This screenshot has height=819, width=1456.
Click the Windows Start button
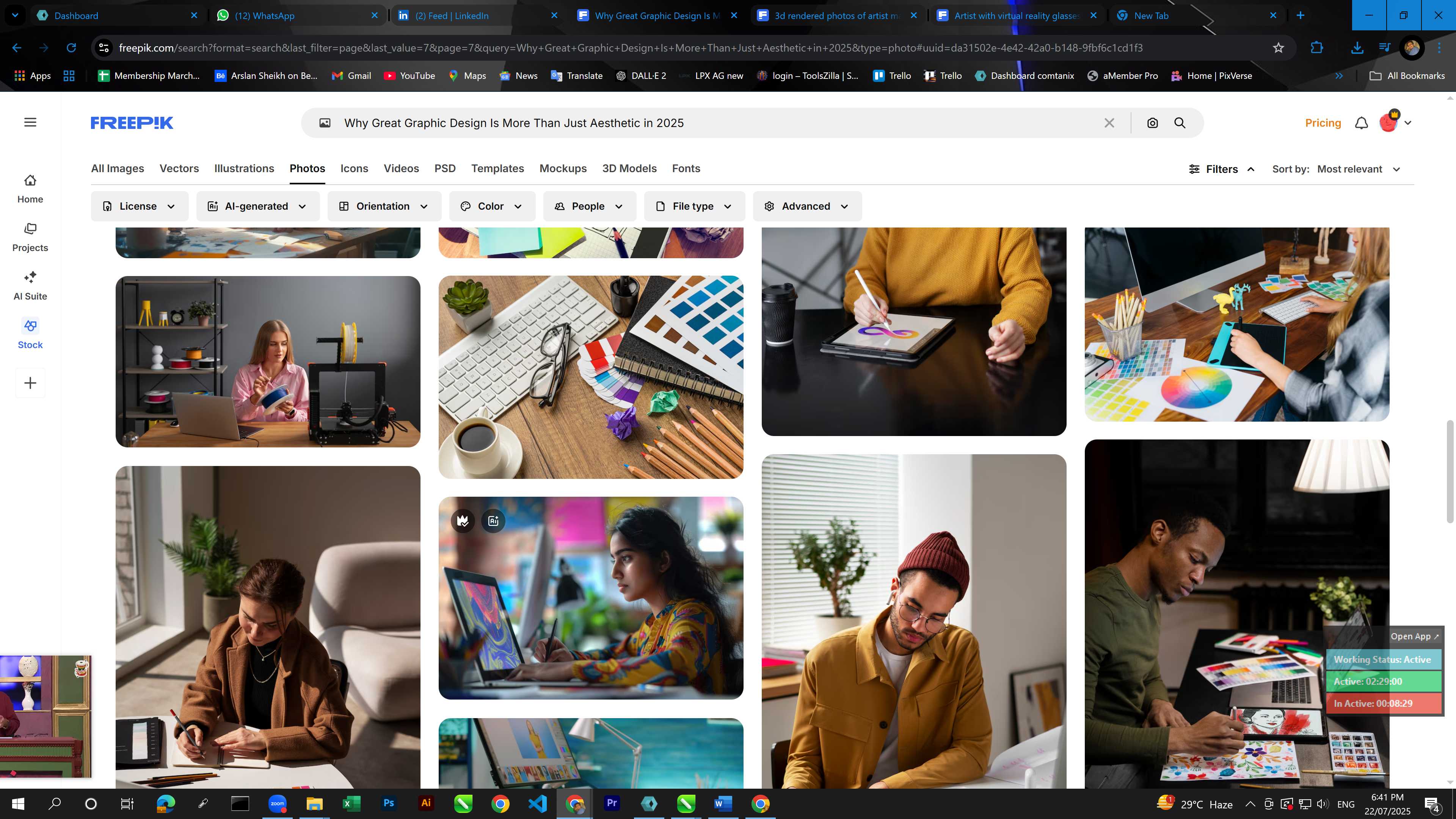pyautogui.click(x=18, y=803)
